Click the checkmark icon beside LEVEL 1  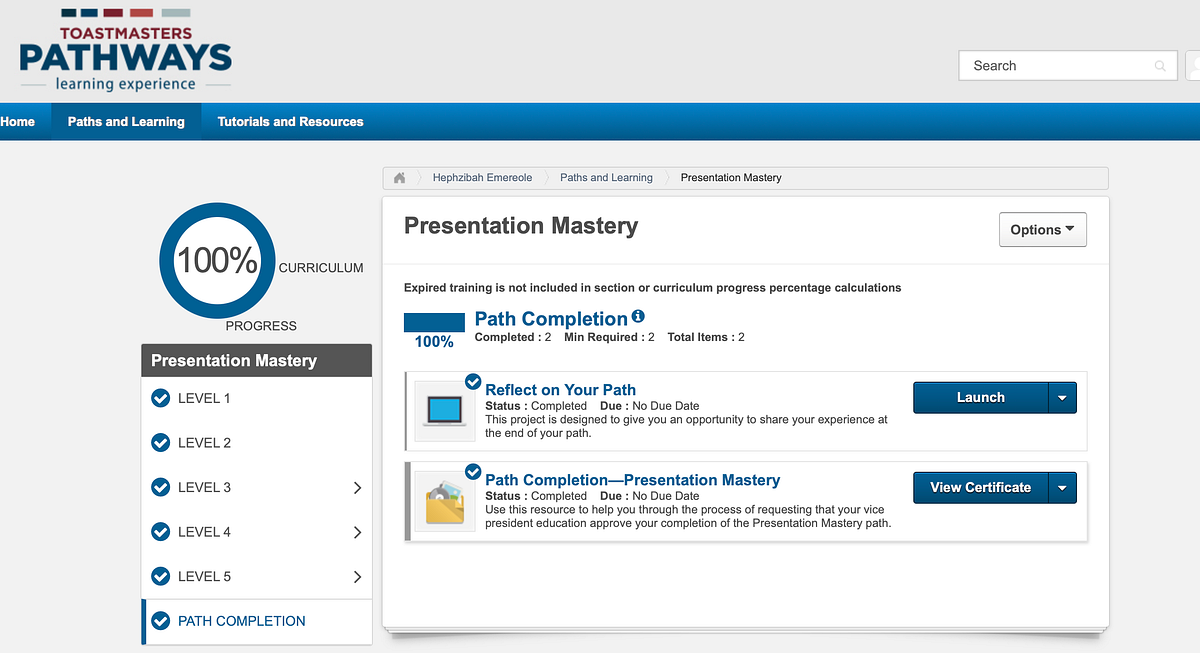pos(160,398)
